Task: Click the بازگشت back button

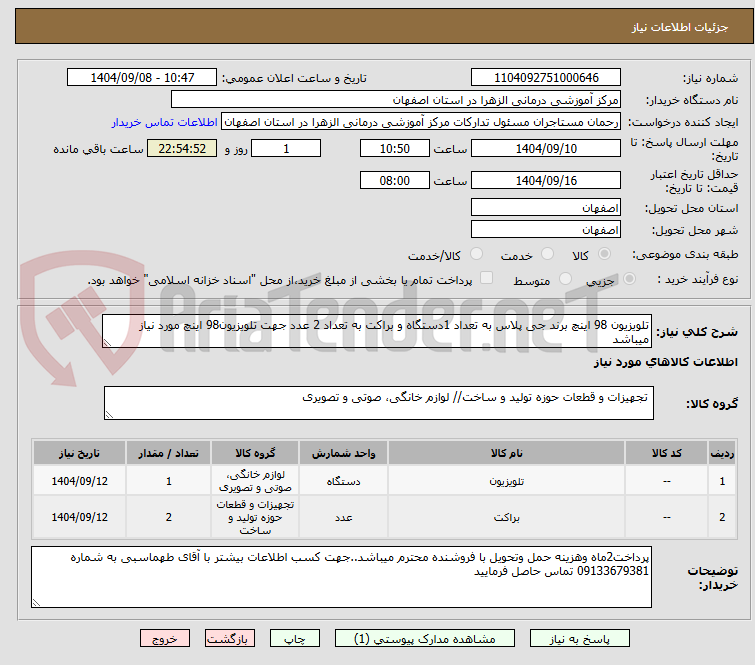Action: click(230, 639)
